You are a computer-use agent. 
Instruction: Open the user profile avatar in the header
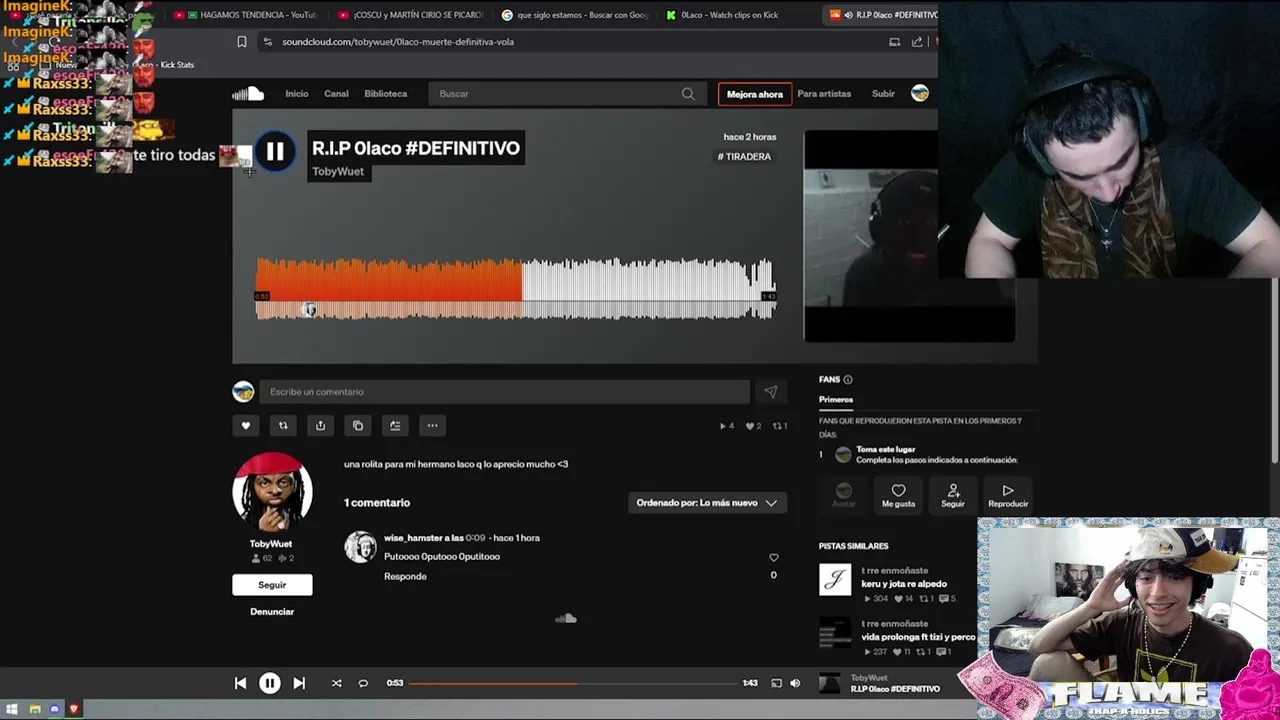pyautogui.click(x=920, y=94)
